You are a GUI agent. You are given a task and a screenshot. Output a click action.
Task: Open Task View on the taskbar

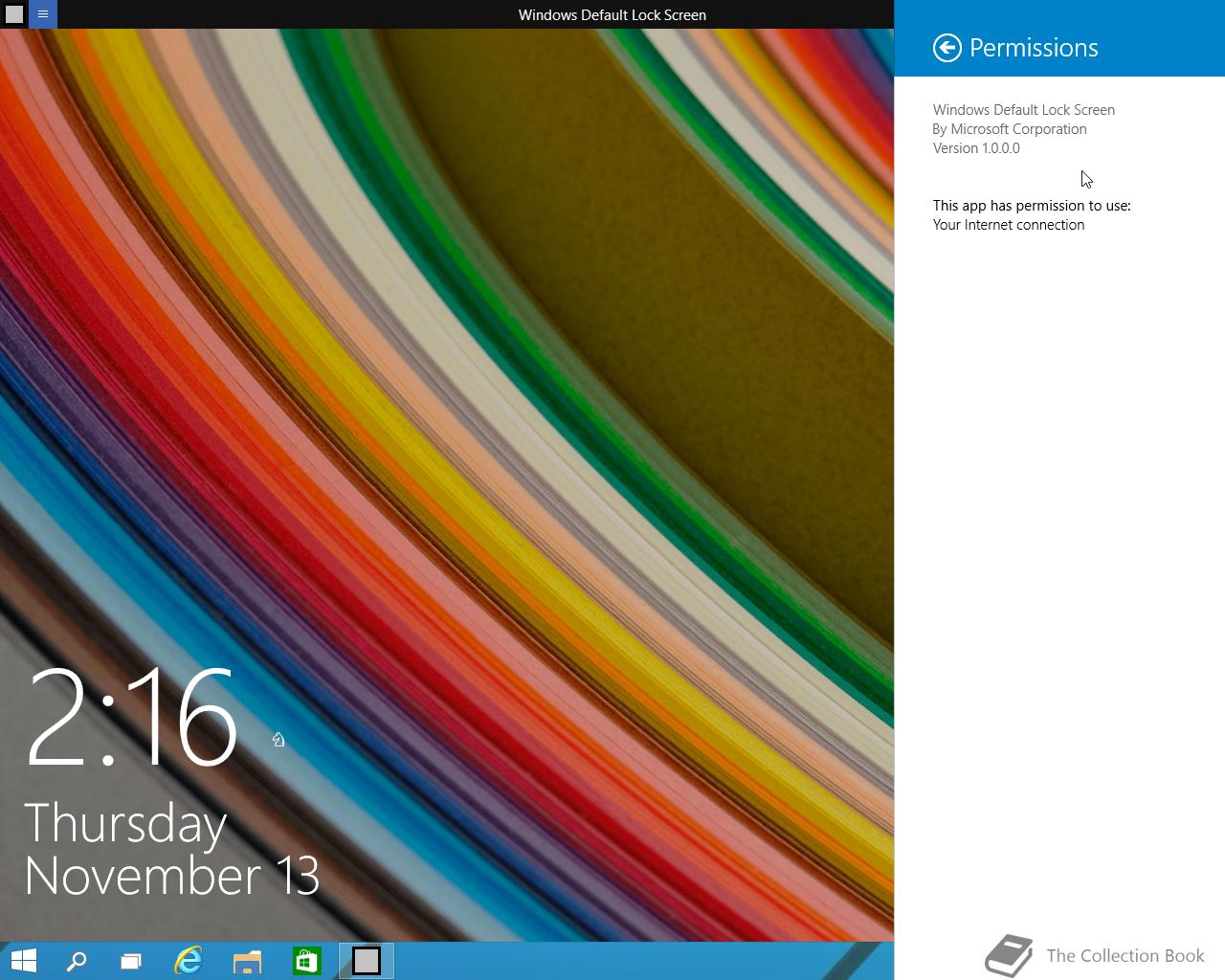pyautogui.click(x=131, y=961)
